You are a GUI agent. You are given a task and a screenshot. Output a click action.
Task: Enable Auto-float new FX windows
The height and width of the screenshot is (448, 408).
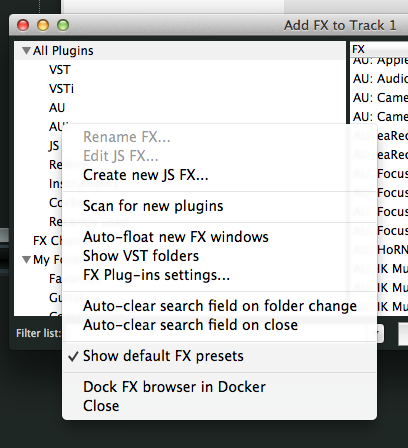(x=219, y=237)
